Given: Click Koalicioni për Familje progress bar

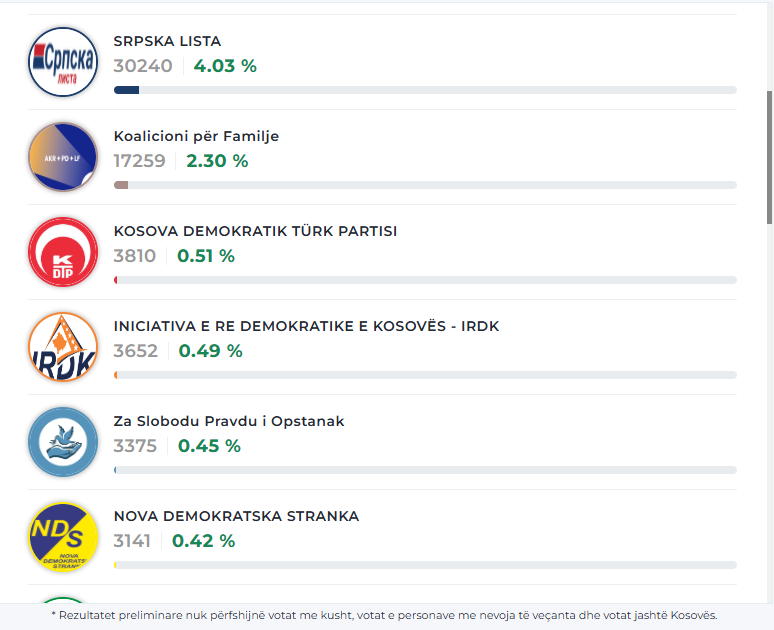Looking at the screenshot, I should (425, 185).
